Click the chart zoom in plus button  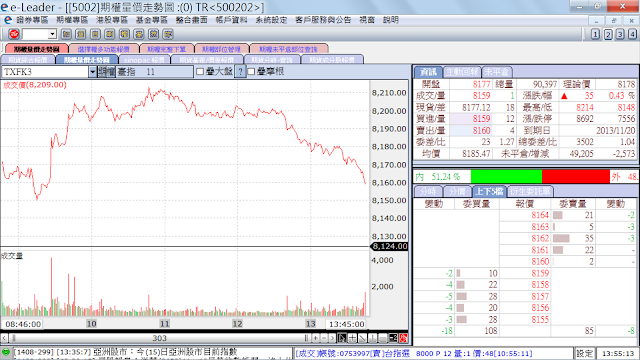coord(316,338)
